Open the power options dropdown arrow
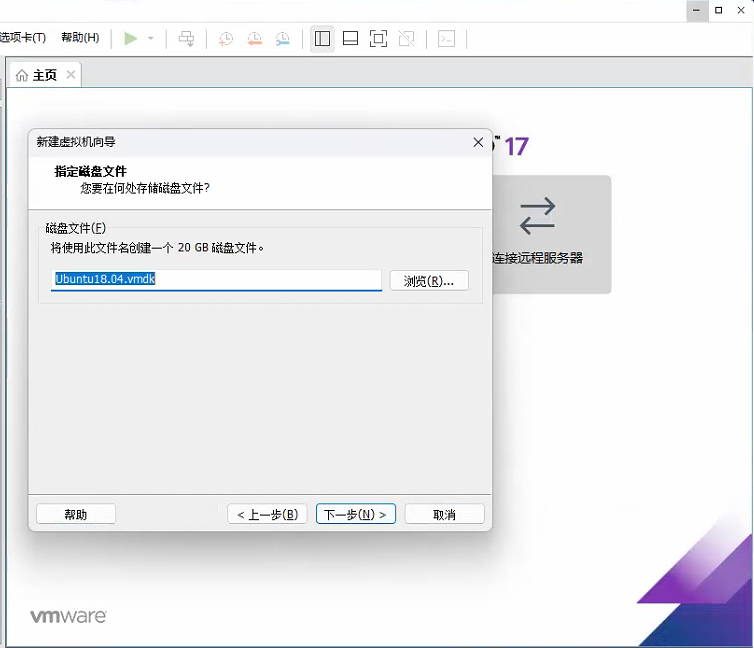This screenshot has width=754, height=648. 151,38
